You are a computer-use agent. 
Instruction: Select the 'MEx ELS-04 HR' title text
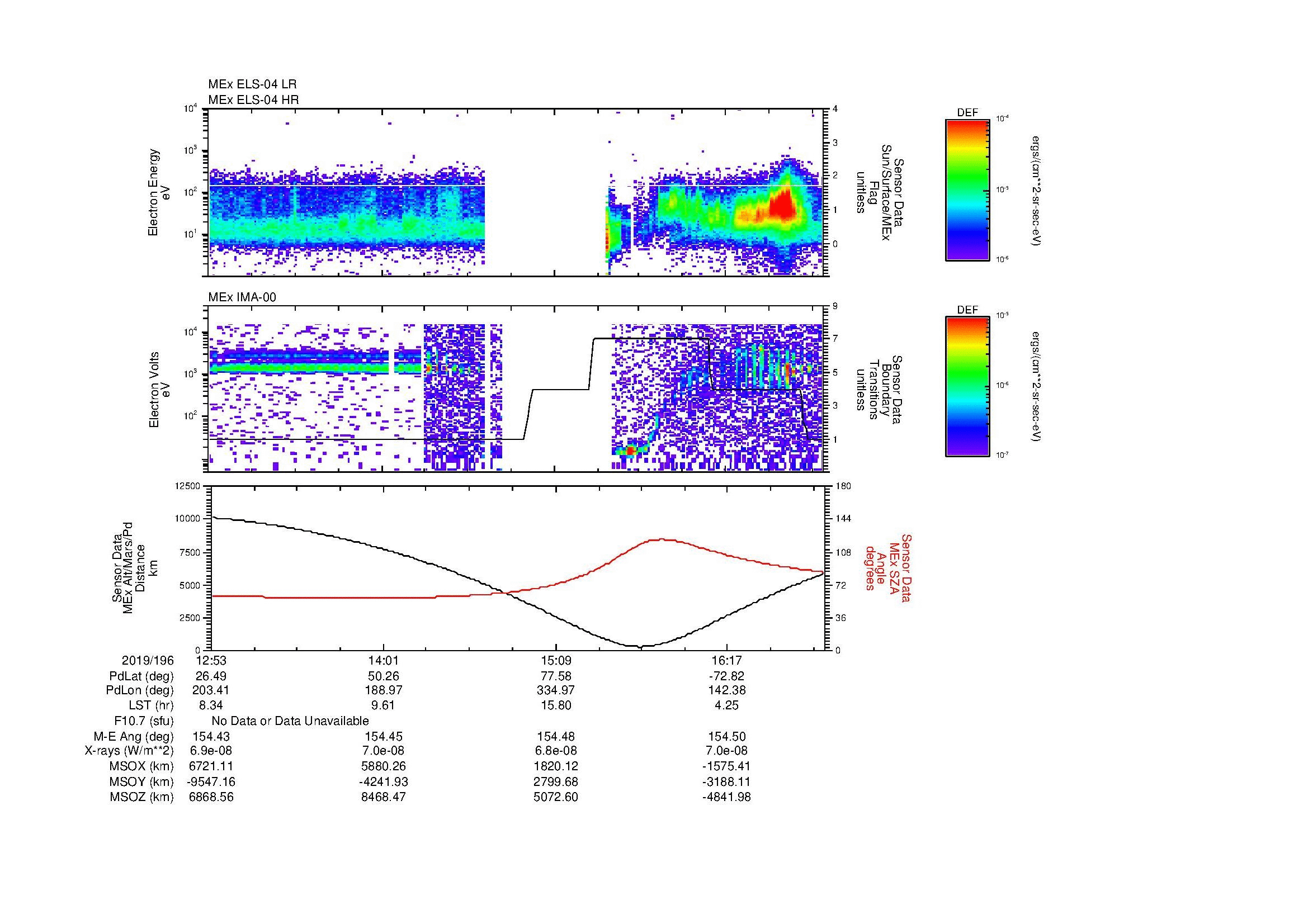pyautogui.click(x=253, y=99)
